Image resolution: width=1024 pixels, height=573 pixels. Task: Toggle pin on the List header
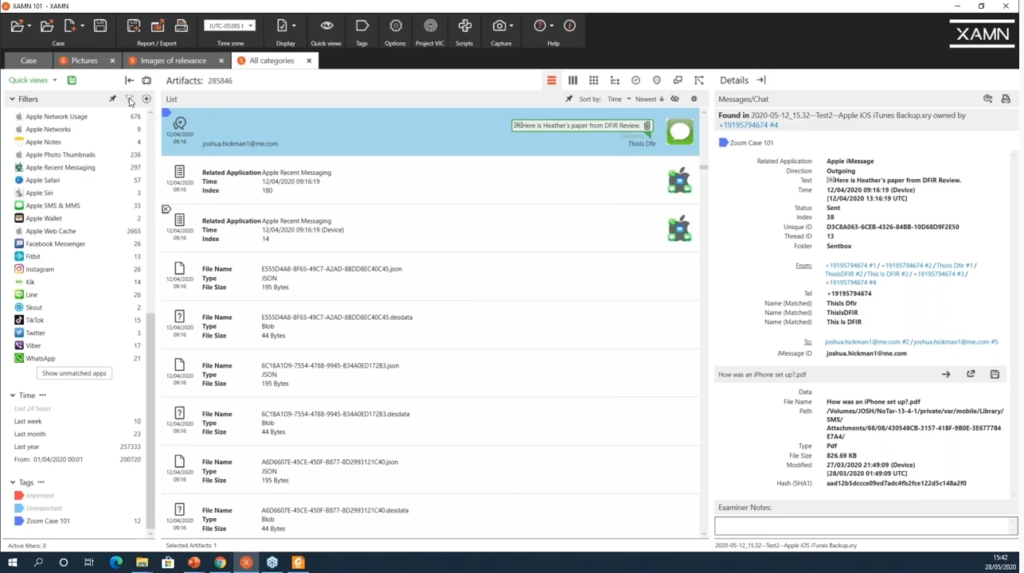tap(569, 99)
